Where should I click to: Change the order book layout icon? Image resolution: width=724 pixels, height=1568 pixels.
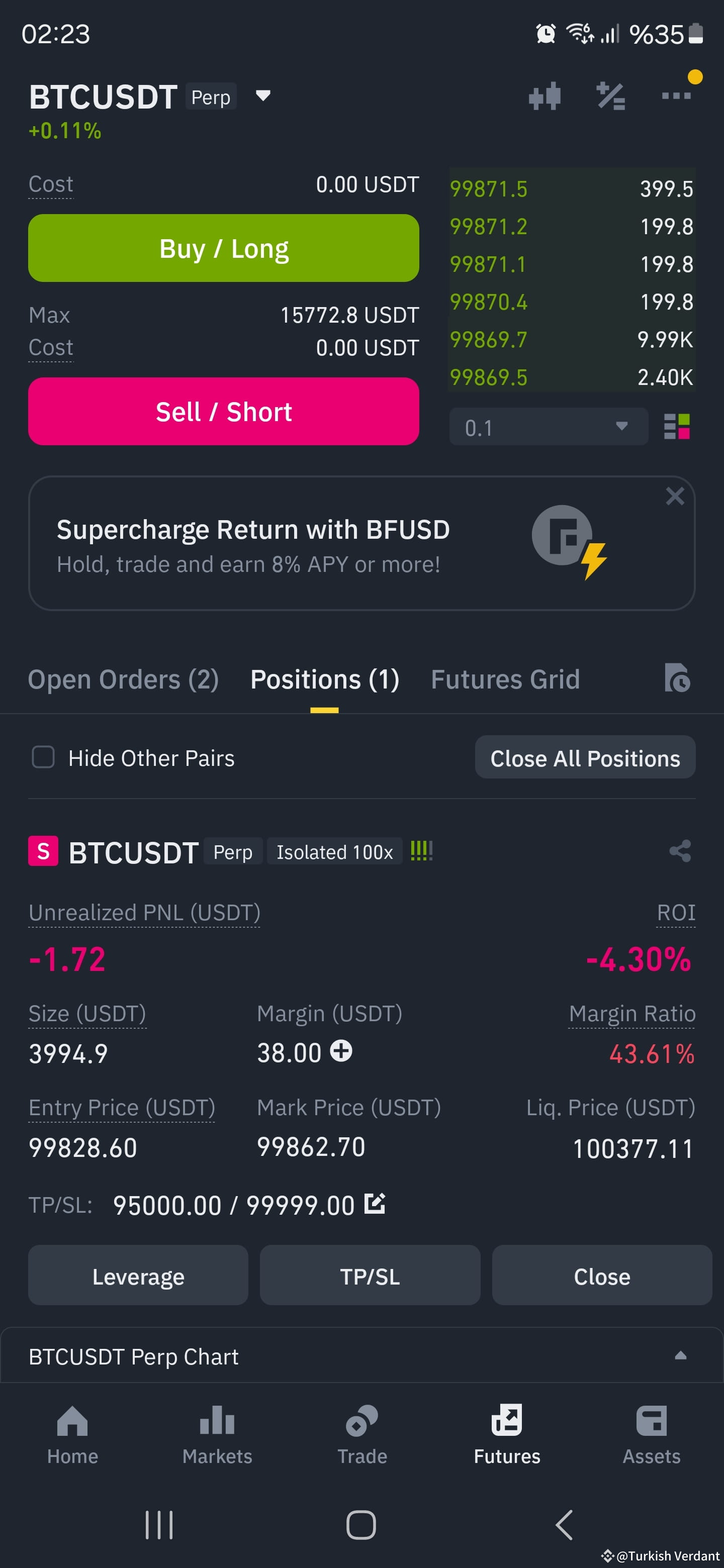(x=677, y=426)
